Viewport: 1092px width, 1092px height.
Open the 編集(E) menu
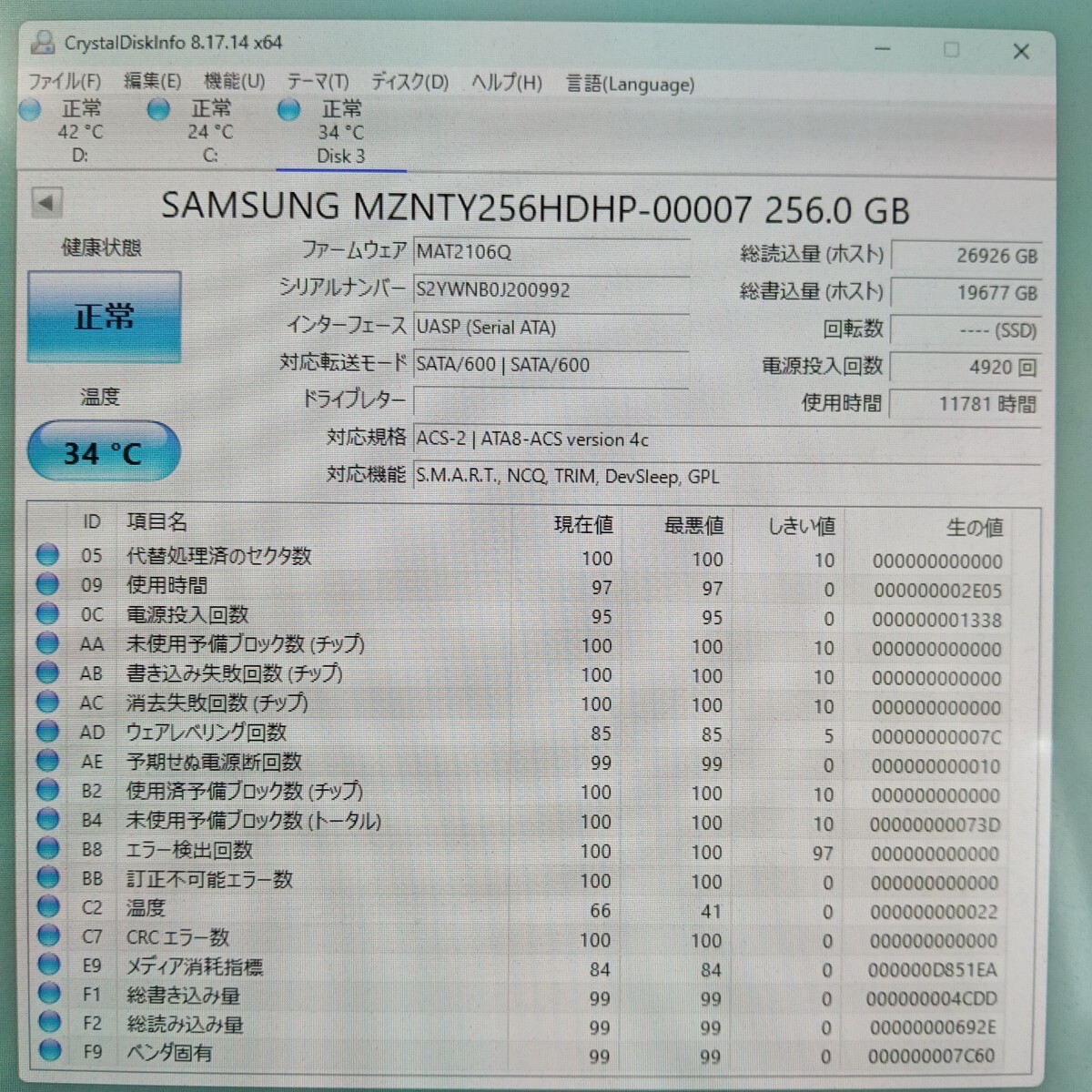(x=152, y=82)
